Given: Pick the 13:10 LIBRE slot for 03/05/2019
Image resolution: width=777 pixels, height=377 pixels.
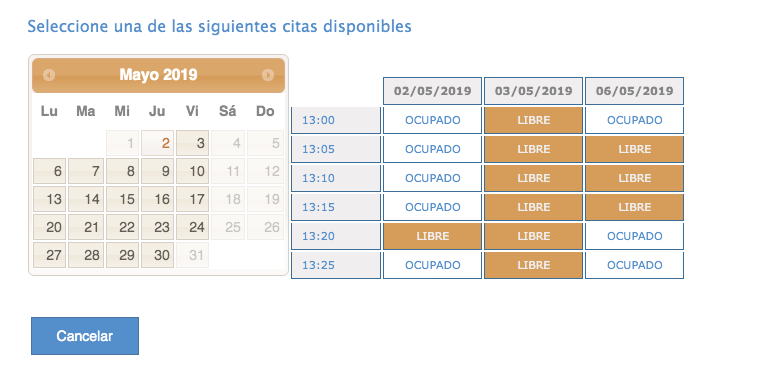Looking at the screenshot, I should [533, 178].
